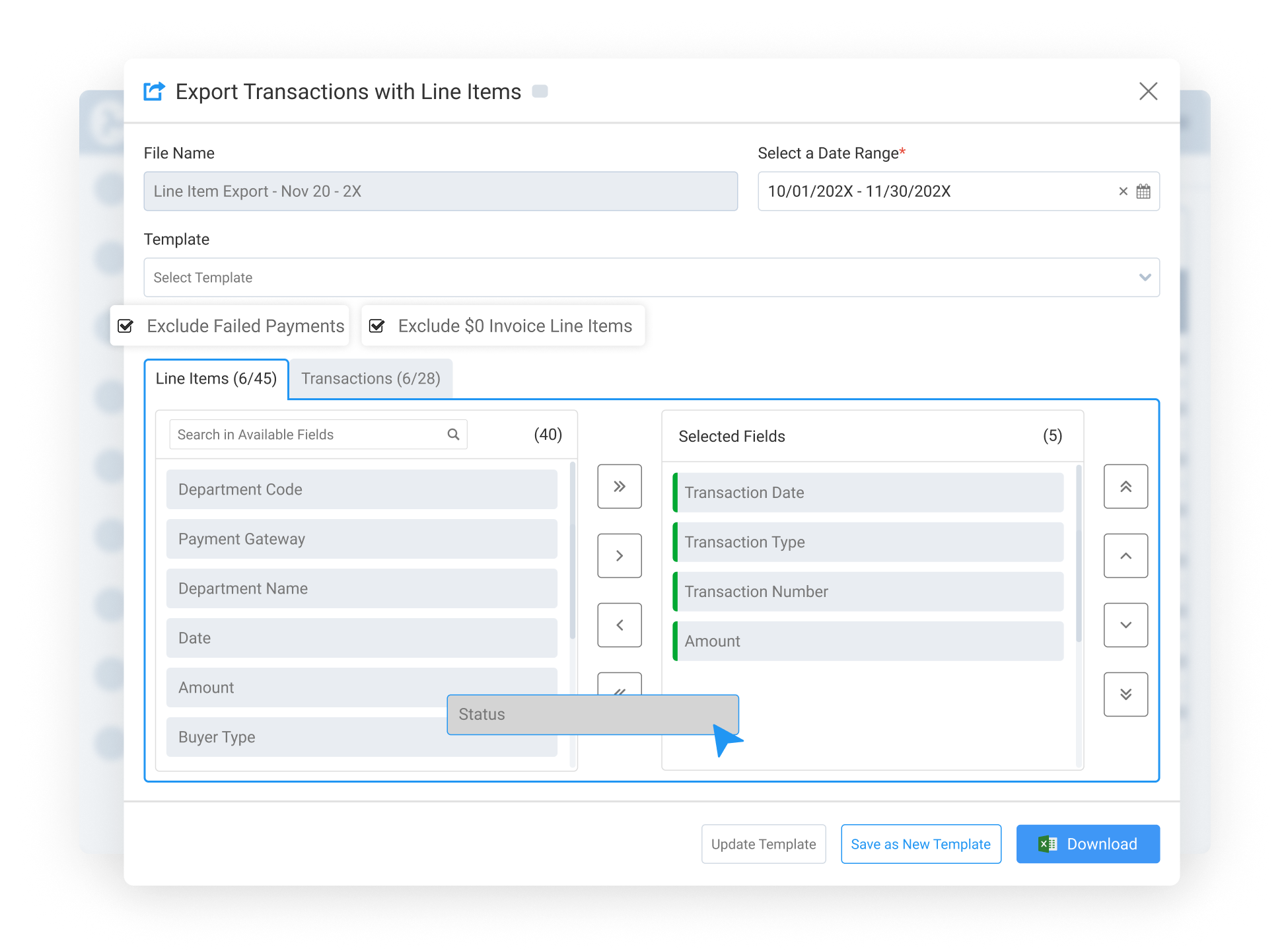Screen dimensions: 1288x951
Task: Open the calendar icon in the date range field
Action: pyautogui.click(x=1145, y=192)
